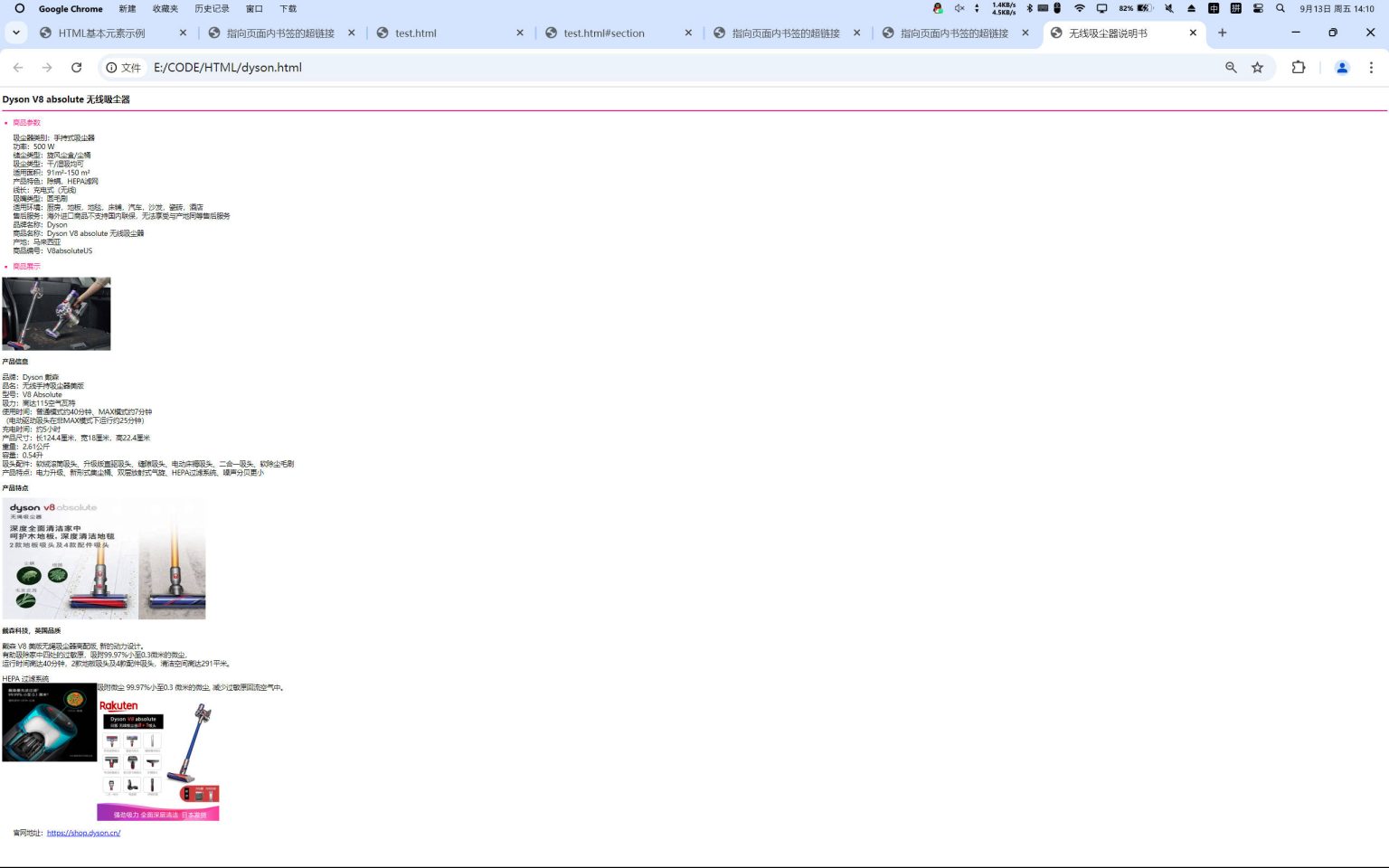Image resolution: width=1389 pixels, height=868 pixels.
Task: Open the 窗口 menu
Action: click(254, 8)
